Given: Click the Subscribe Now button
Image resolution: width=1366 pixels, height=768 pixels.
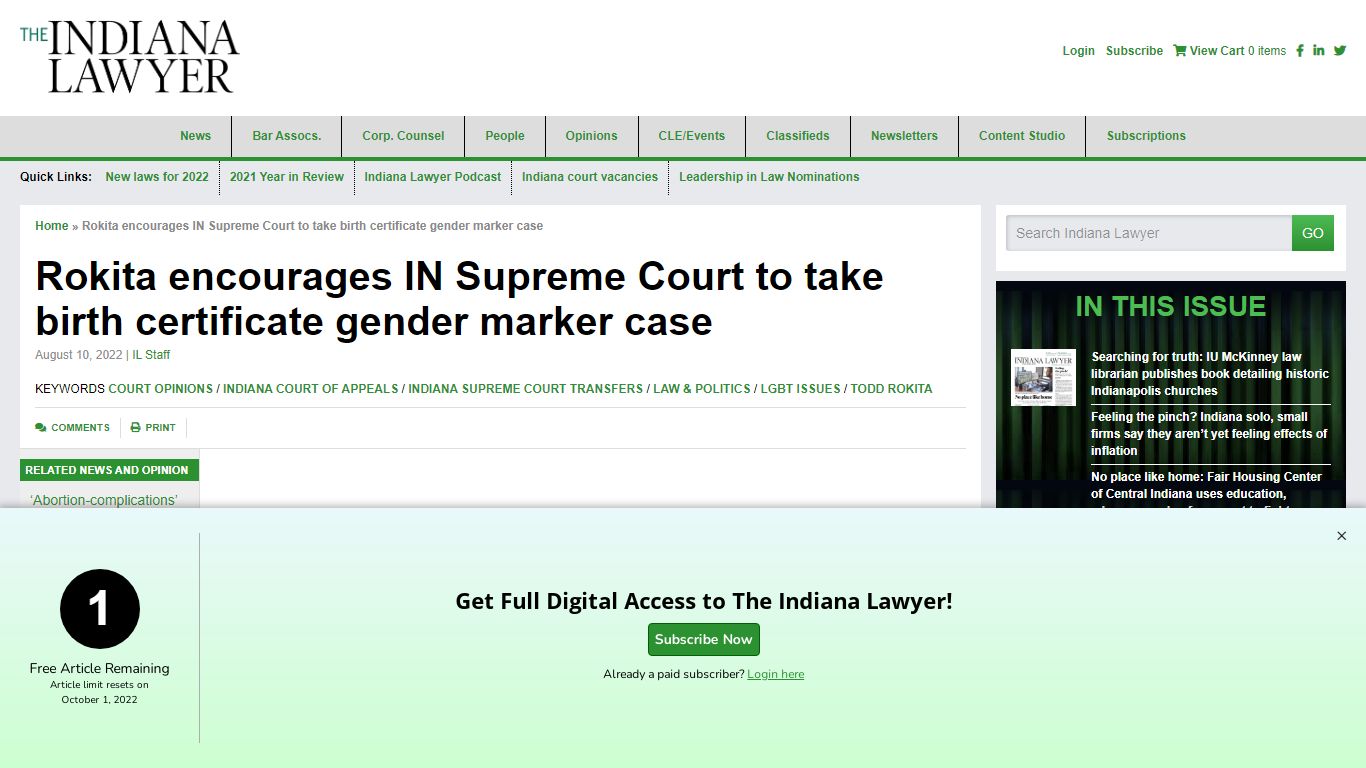Looking at the screenshot, I should click(704, 640).
